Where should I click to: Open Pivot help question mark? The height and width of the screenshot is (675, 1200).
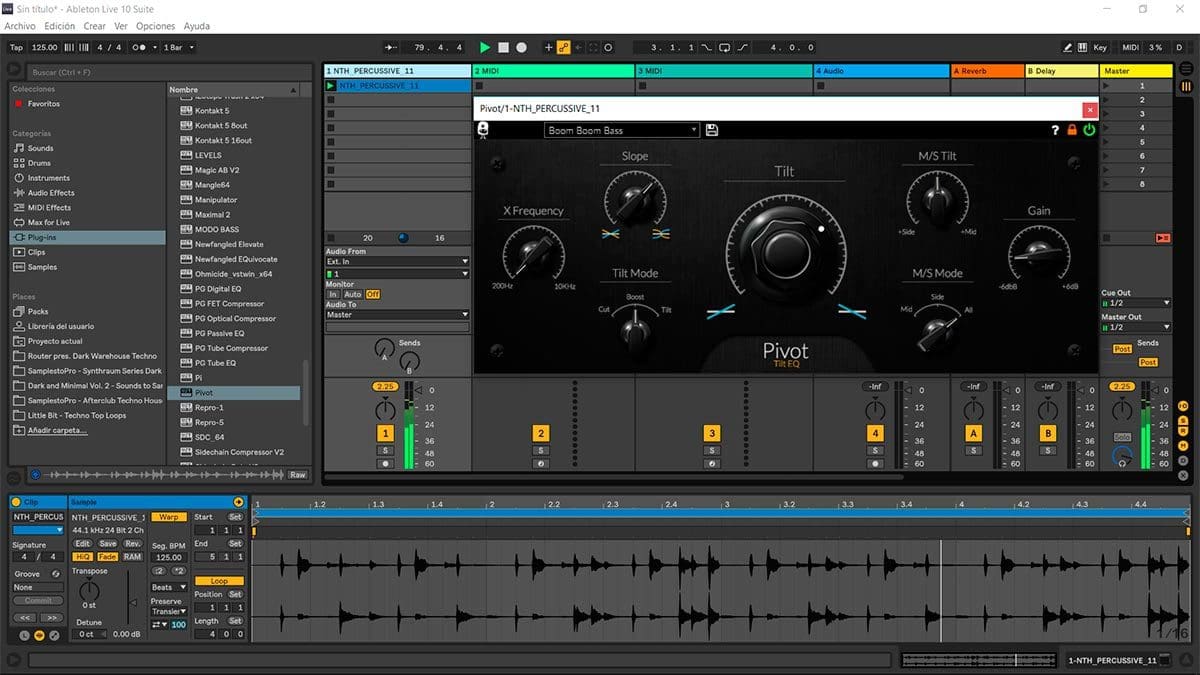click(x=1055, y=130)
